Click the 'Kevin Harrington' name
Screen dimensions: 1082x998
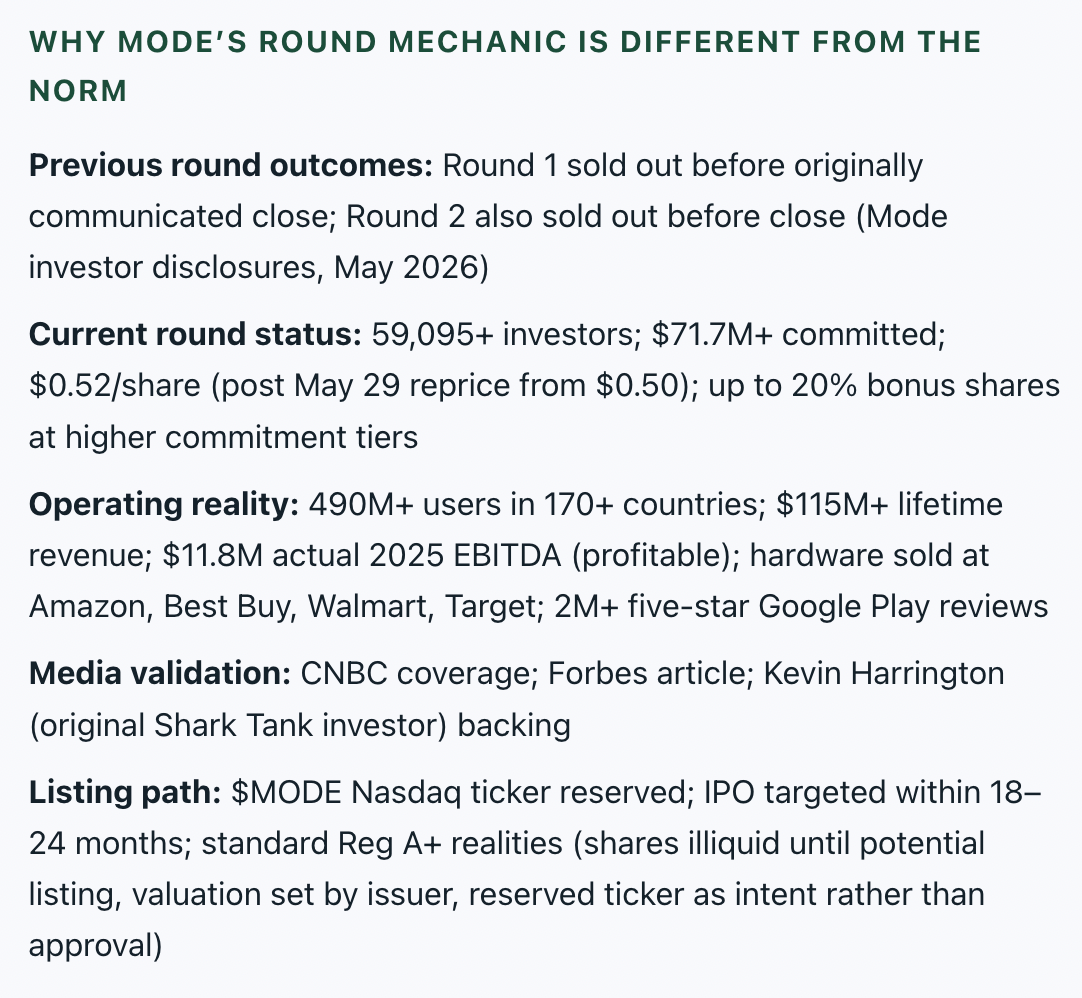click(x=884, y=674)
